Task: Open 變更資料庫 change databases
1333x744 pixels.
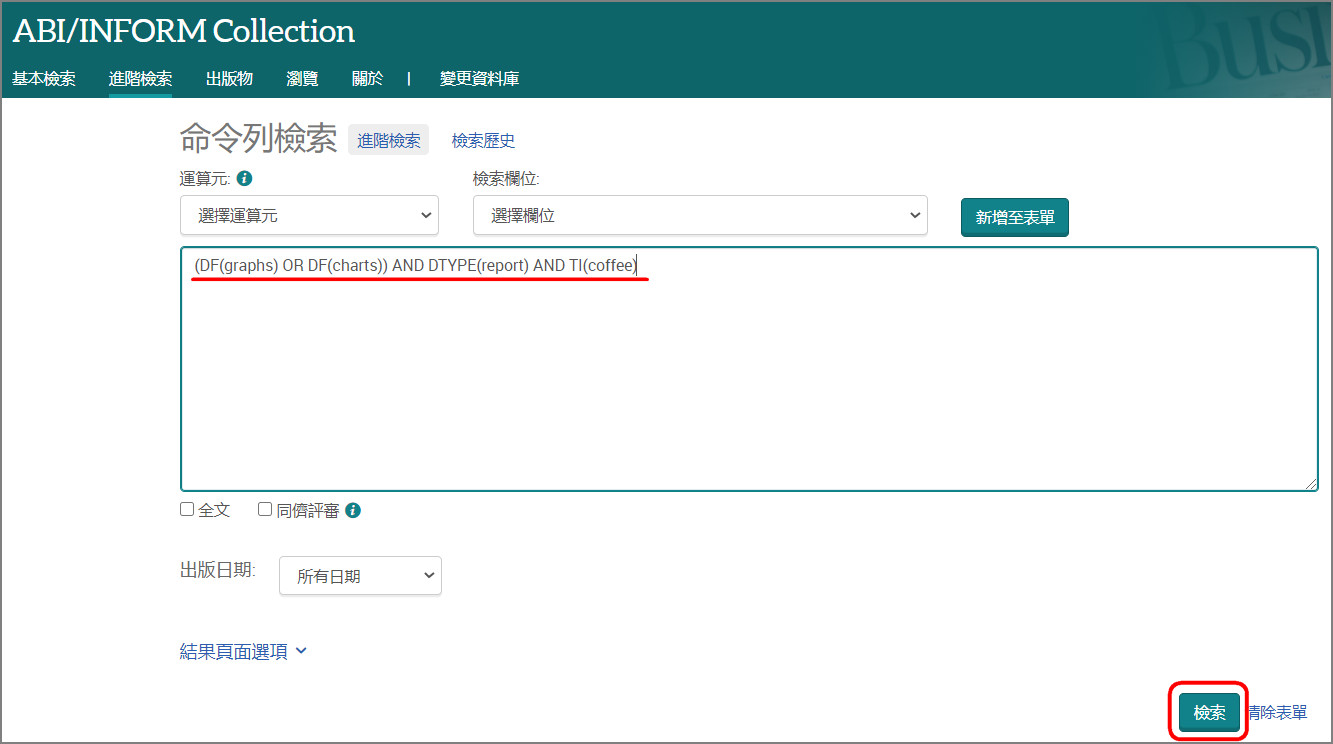Action: coord(479,79)
